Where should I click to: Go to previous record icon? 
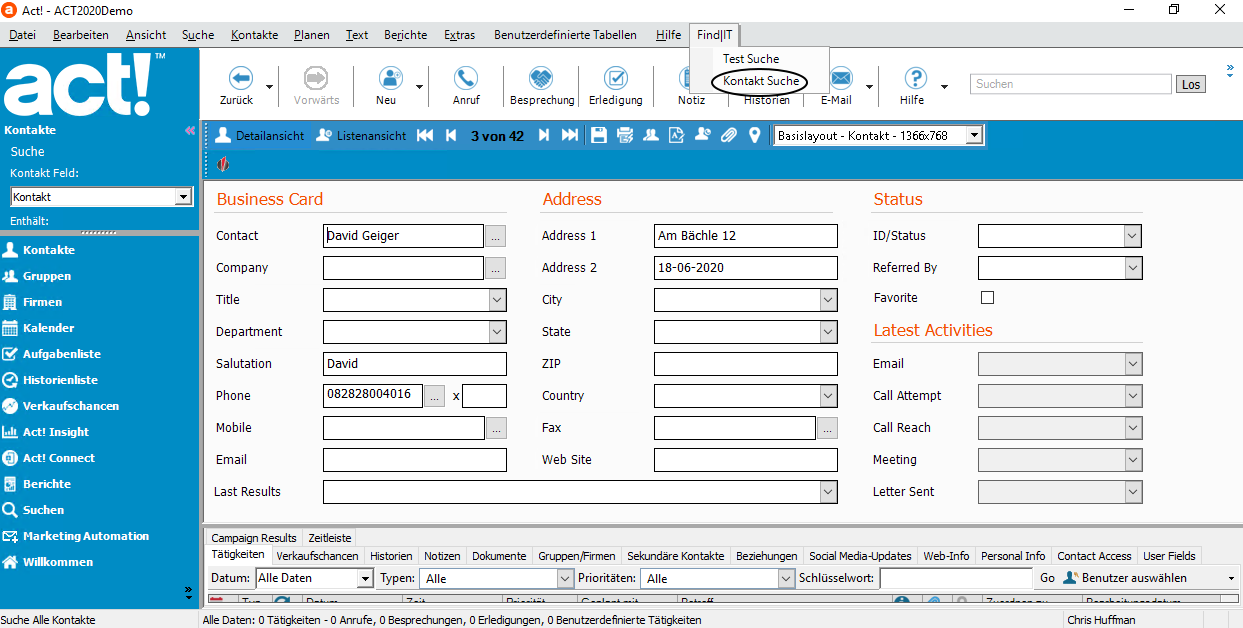[x=451, y=135]
